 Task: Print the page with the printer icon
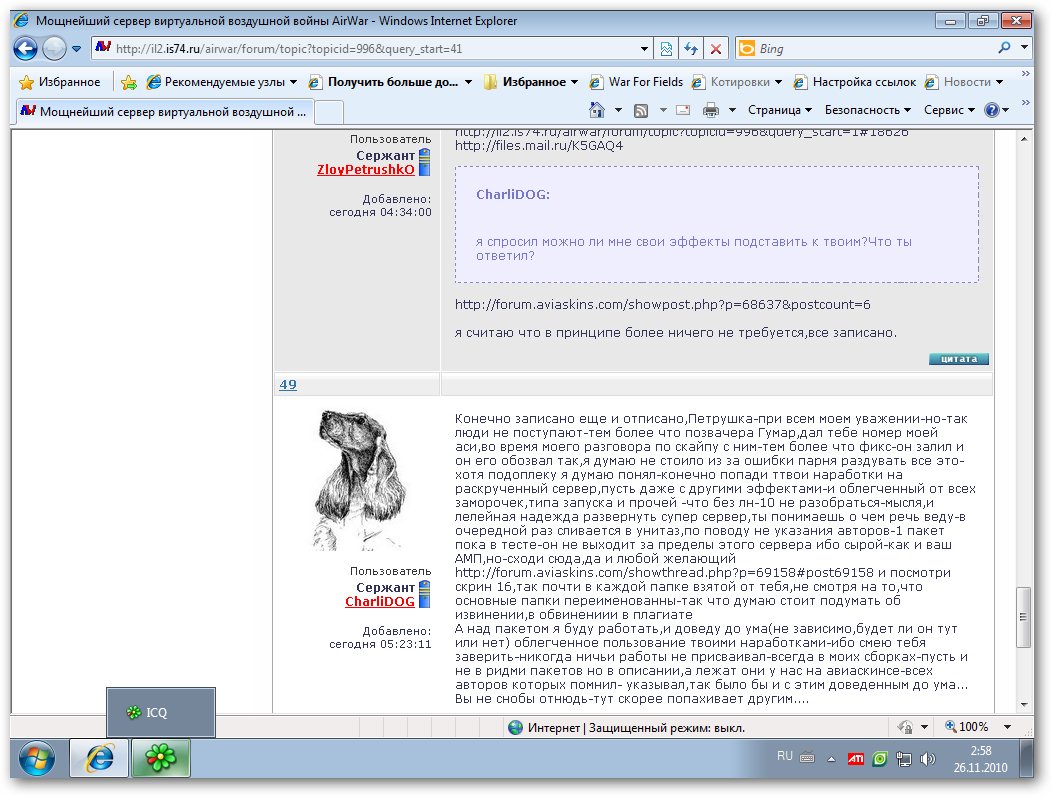[711, 110]
